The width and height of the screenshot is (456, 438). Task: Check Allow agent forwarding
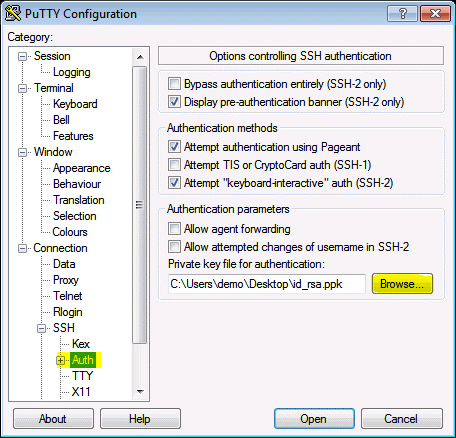(174, 229)
